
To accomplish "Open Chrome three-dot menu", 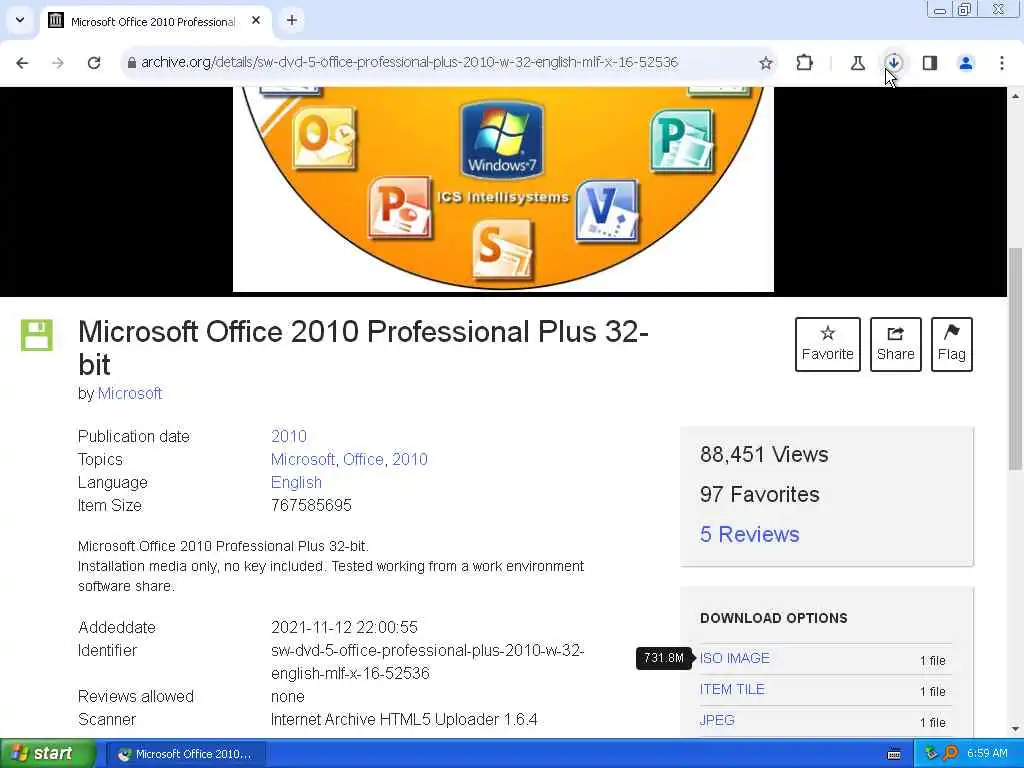I will coord(1002,63).
